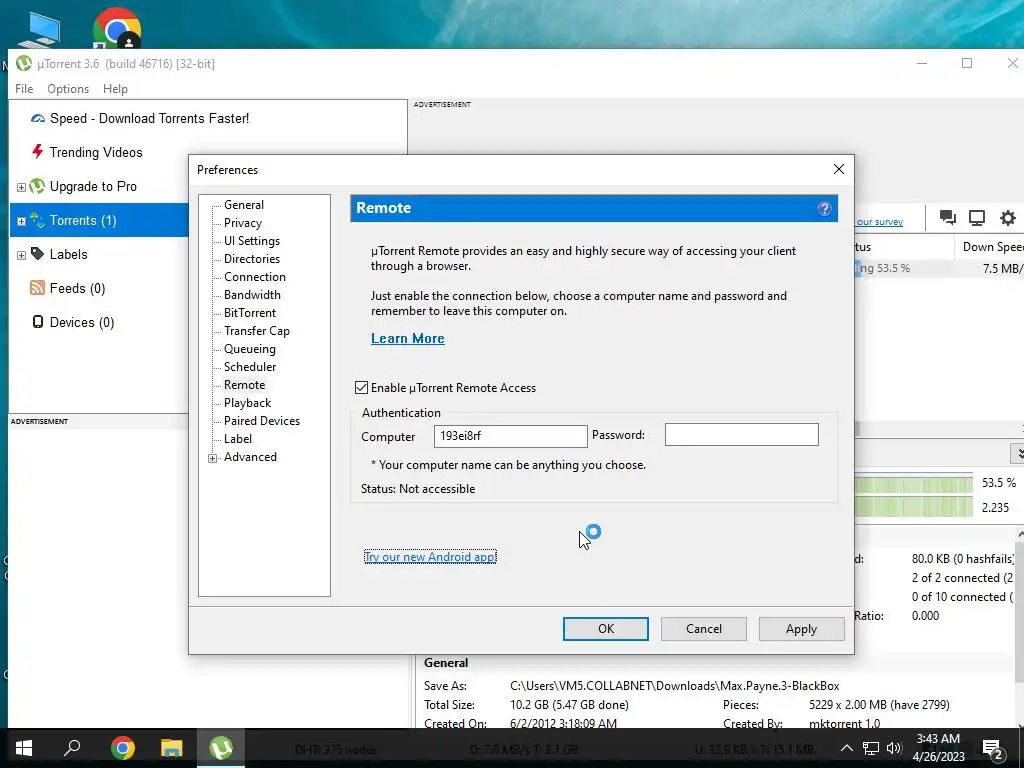Open Try our new Android app link
Image resolution: width=1024 pixels, height=768 pixels.
pos(430,557)
